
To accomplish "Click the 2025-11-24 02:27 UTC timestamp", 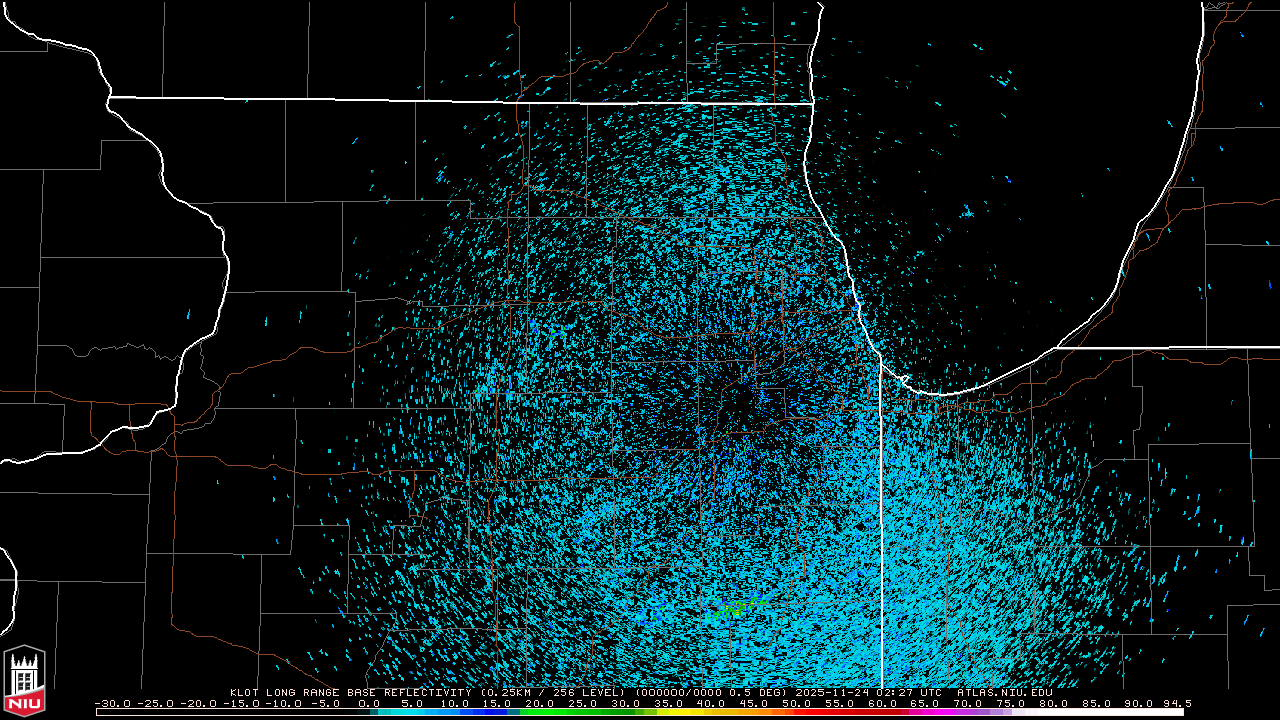I will click(x=868, y=692).
